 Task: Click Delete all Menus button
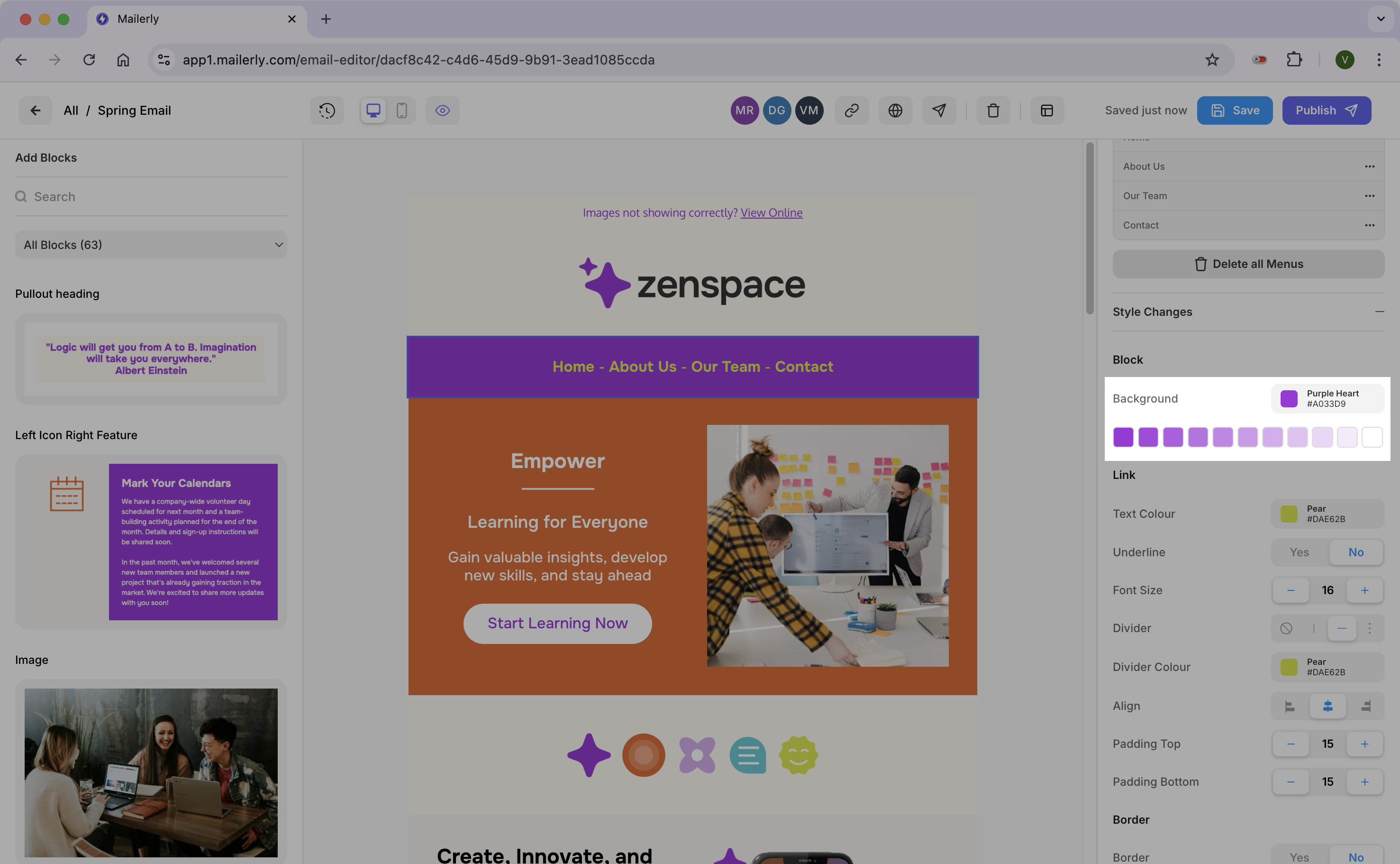coord(1248,264)
